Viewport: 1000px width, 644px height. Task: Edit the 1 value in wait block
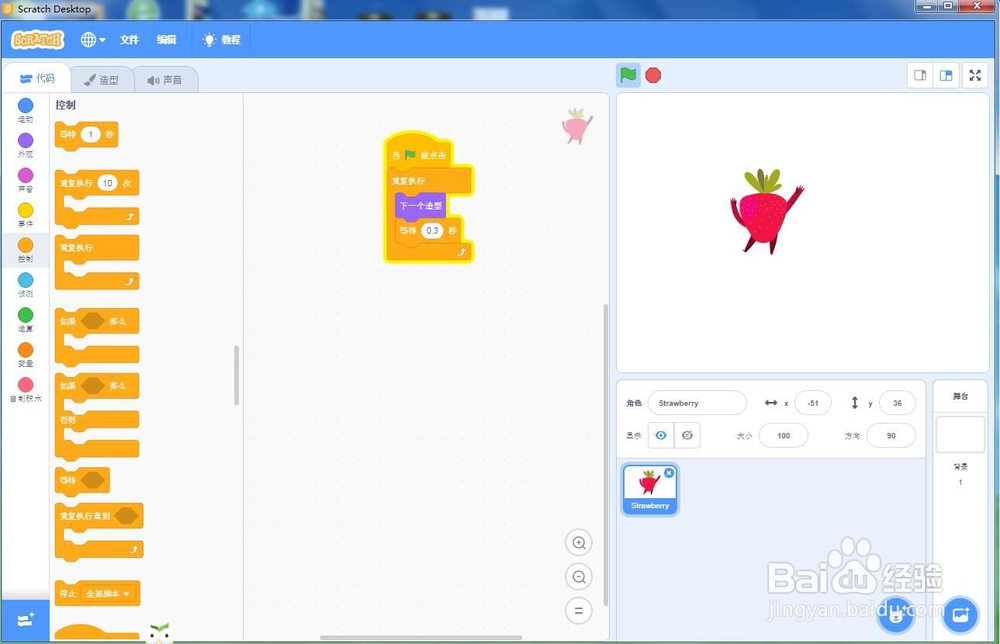click(x=91, y=134)
